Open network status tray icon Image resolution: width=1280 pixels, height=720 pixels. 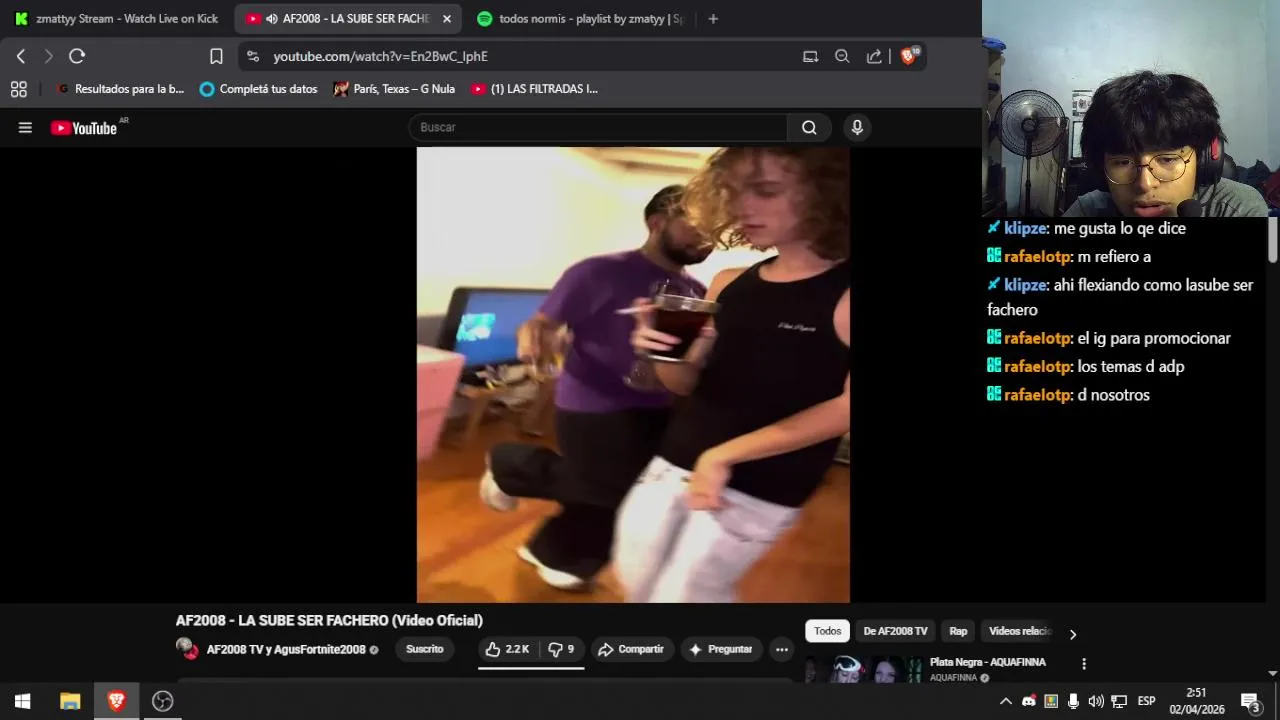[1119, 701]
